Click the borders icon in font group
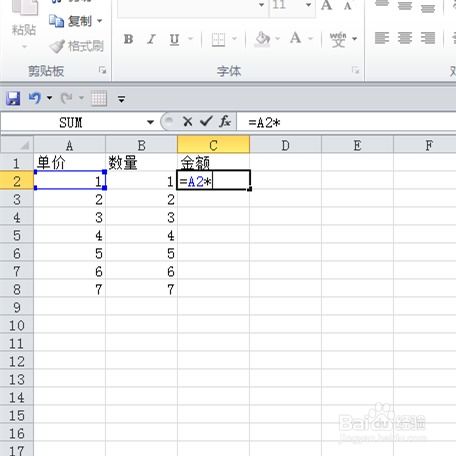Viewport: 456px width, 456px height. click(218, 39)
